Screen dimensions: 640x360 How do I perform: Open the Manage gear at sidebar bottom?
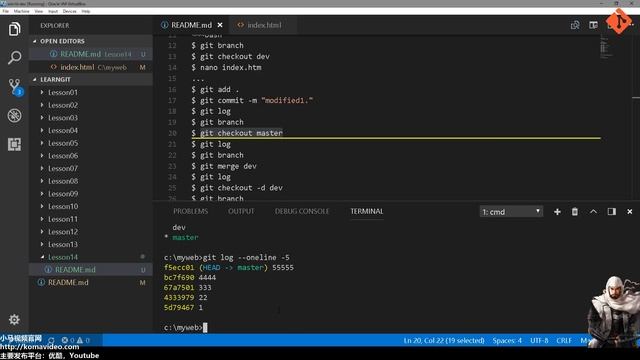click(14, 319)
